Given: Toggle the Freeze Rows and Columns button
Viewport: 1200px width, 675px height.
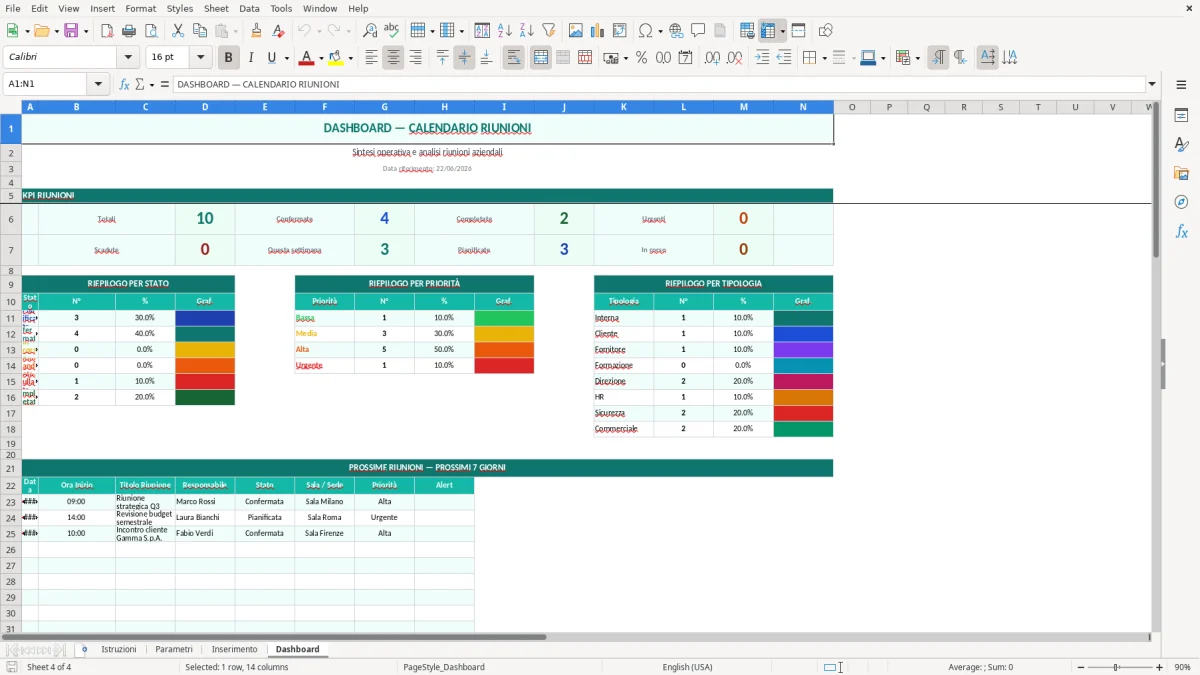Looking at the screenshot, I should coord(768,31).
